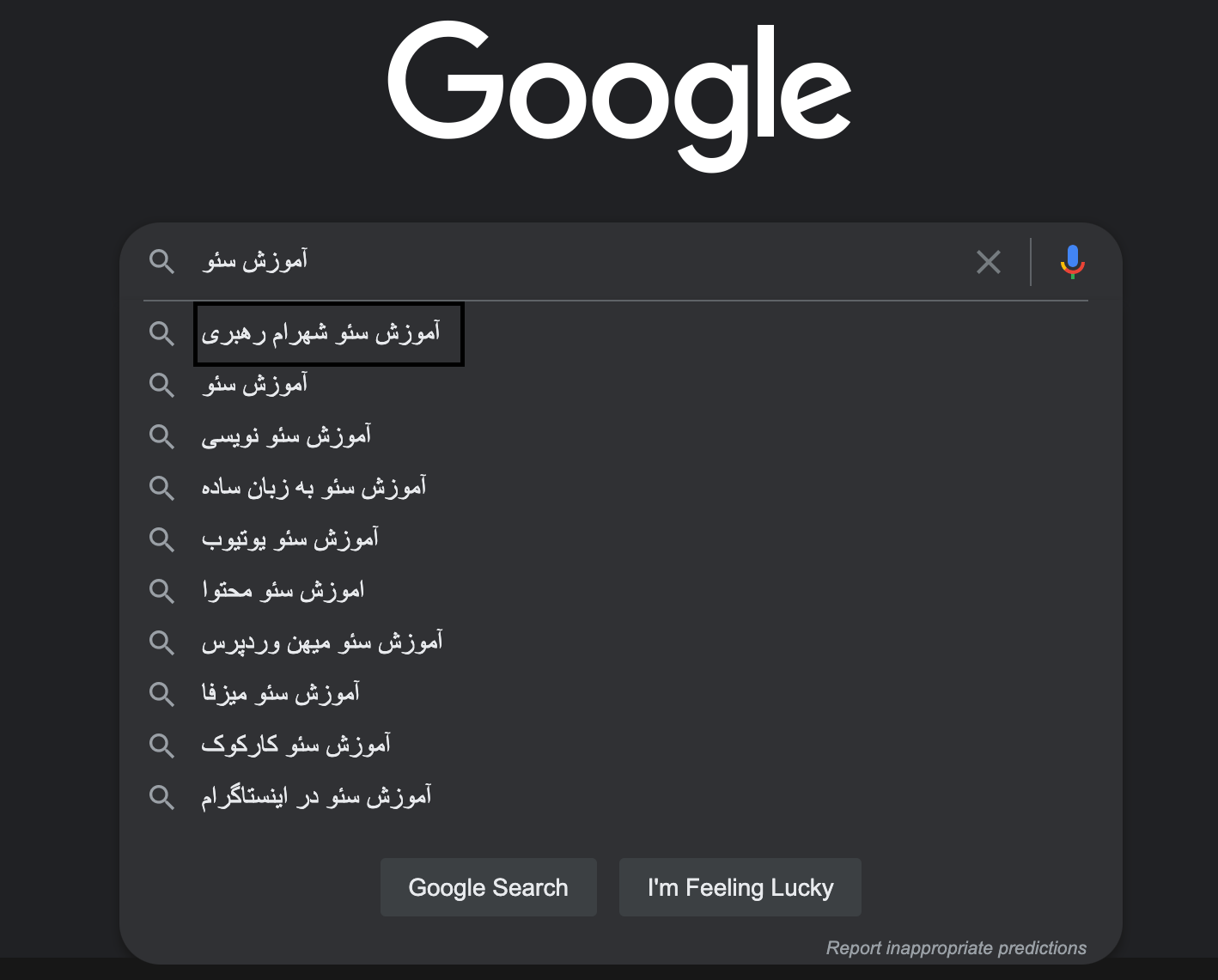This screenshot has width=1218, height=980.
Task: Select the second suggestion 'آموزش سئو'
Action: tap(255, 385)
